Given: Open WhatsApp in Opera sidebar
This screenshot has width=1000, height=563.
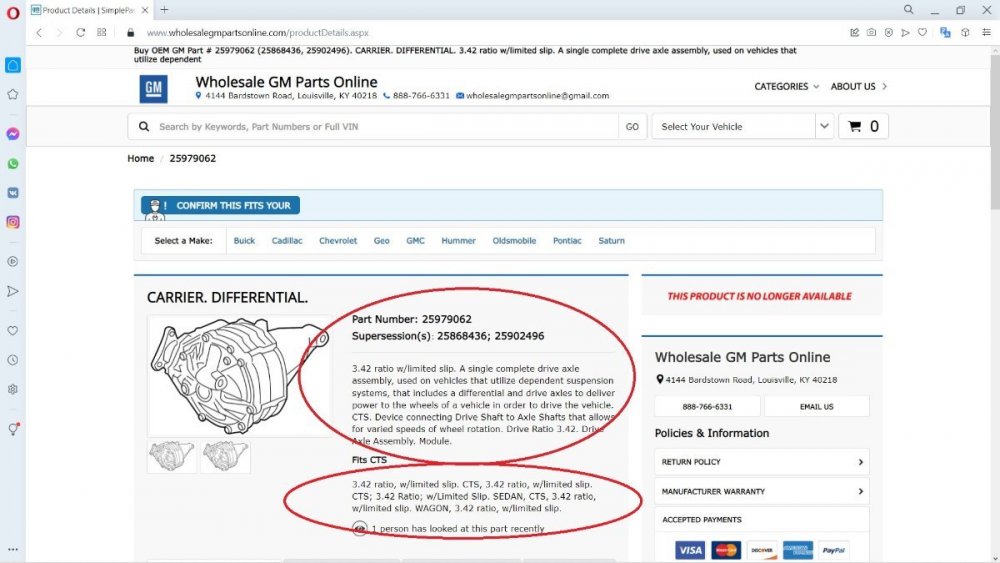Looking at the screenshot, I should (x=13, y=164).
